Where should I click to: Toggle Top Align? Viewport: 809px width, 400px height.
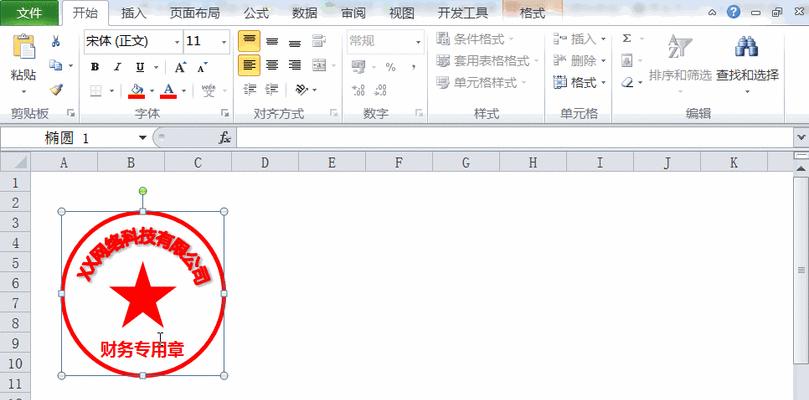pyautogui.click(x=249, y=41)
